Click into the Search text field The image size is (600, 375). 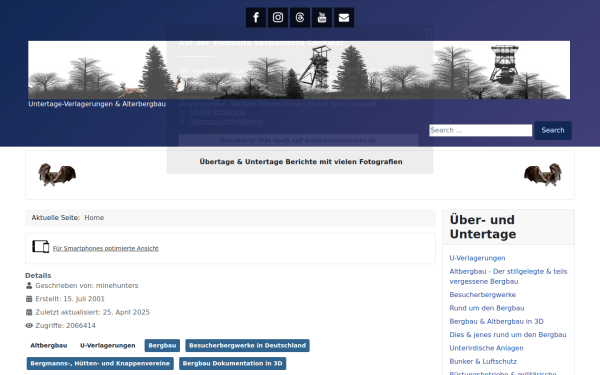481,130
